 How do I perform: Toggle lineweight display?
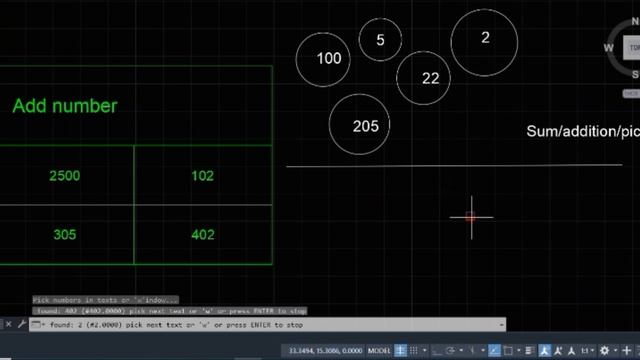point(530,350)
